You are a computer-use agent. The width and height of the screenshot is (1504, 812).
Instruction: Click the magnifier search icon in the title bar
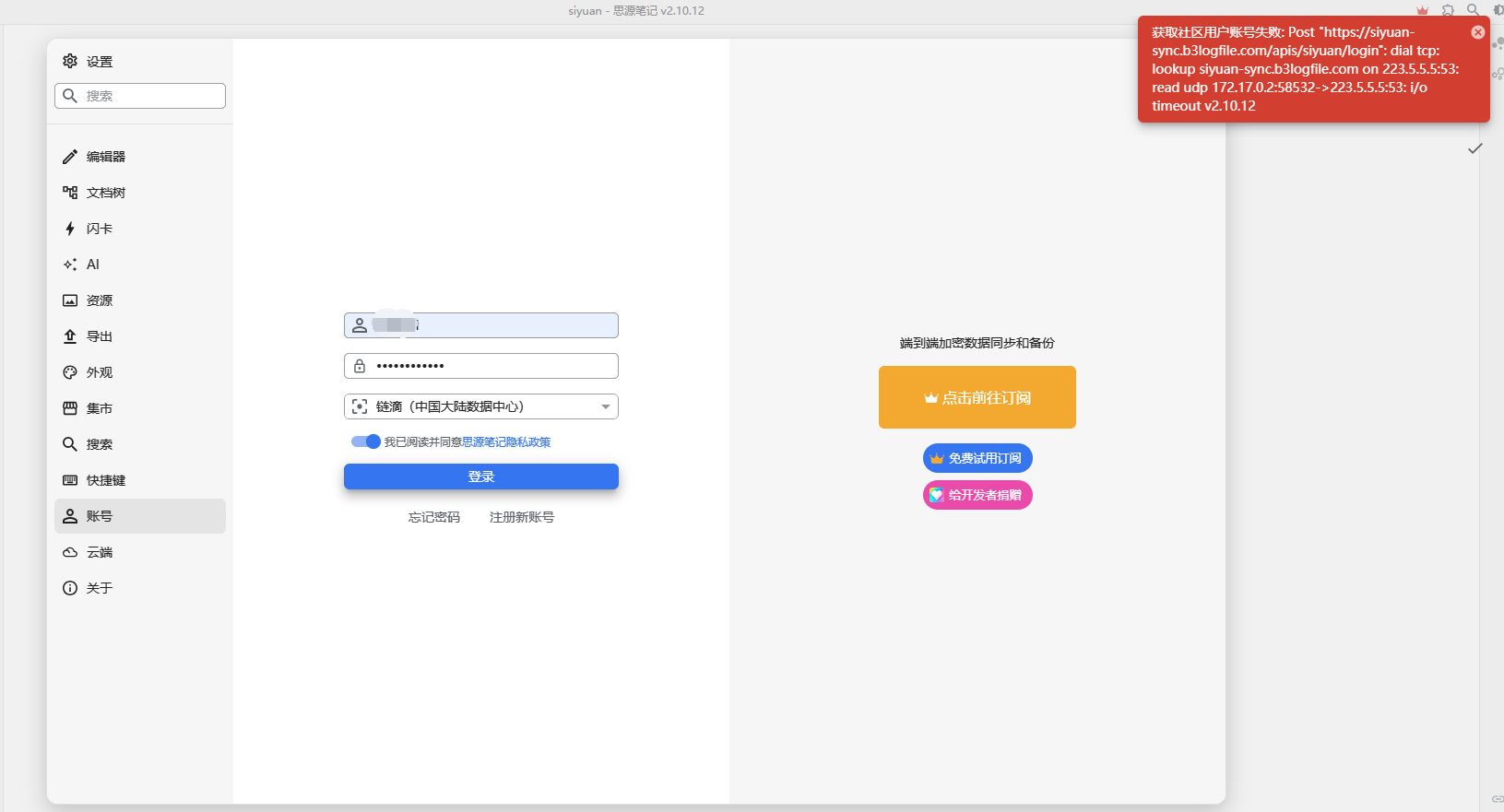(1474, 10)
